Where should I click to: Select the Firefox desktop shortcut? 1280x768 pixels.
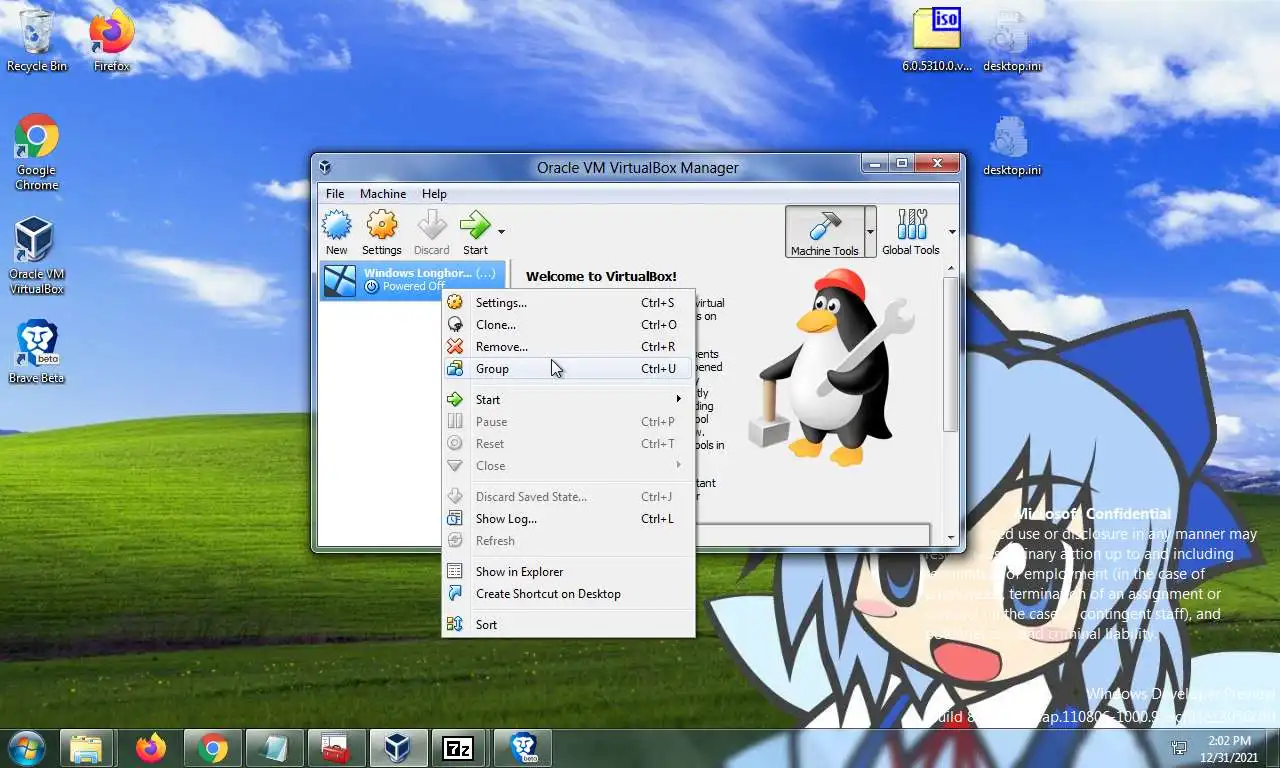tap(112, 41)
